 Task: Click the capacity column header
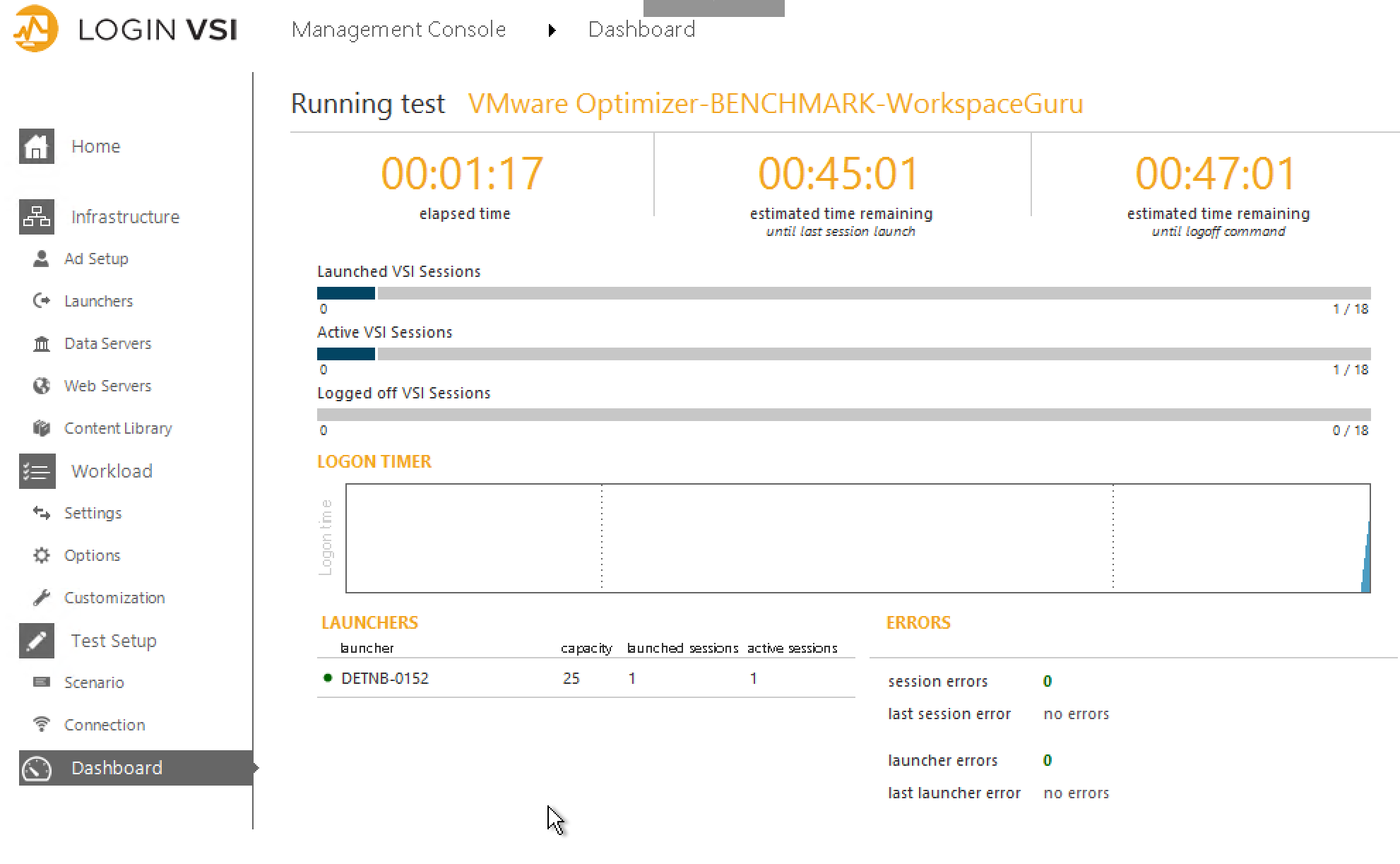pos(586,649)
